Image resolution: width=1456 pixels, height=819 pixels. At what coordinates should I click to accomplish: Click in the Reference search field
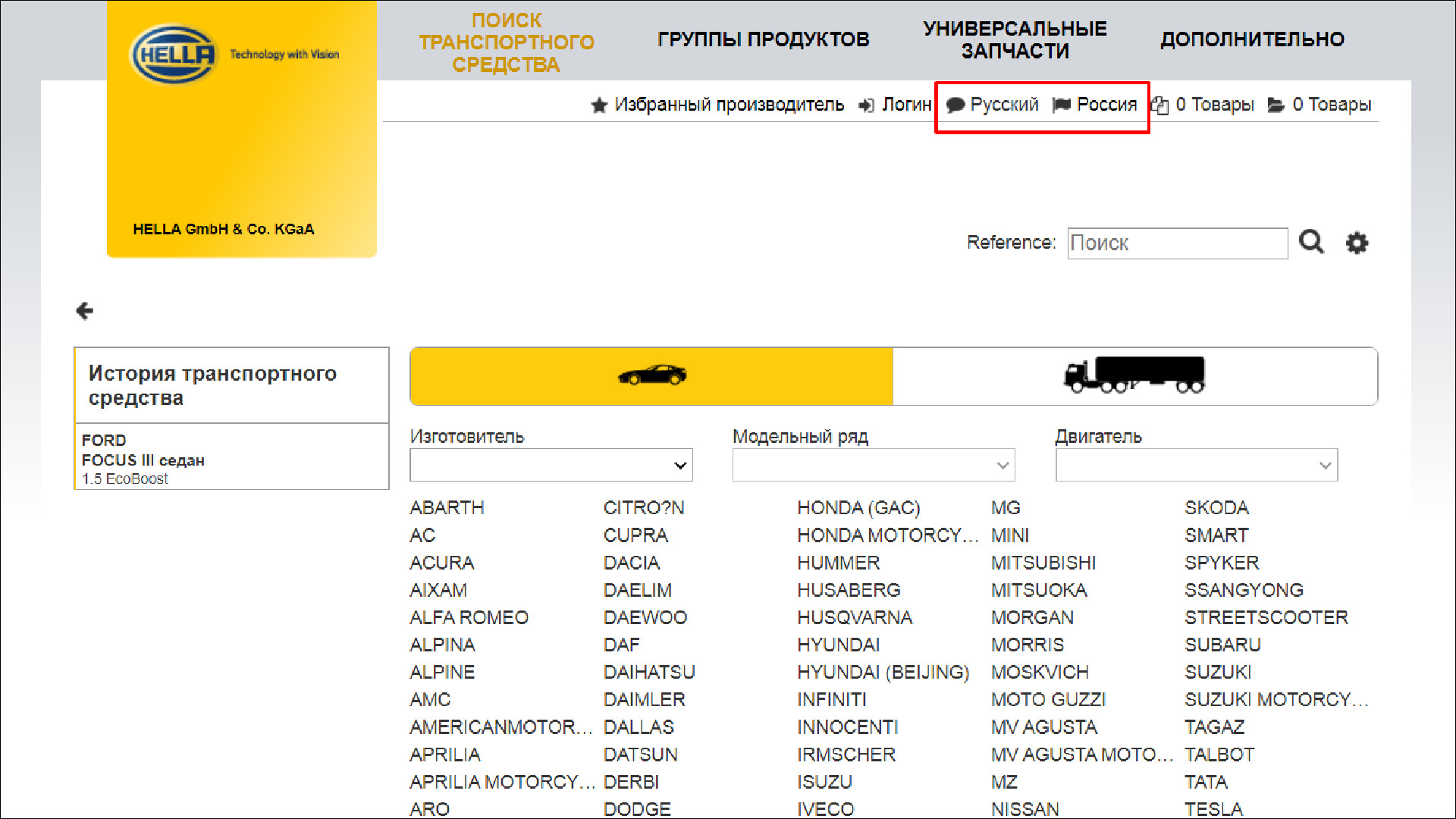pyautogui.click(x=1177, y=243)
